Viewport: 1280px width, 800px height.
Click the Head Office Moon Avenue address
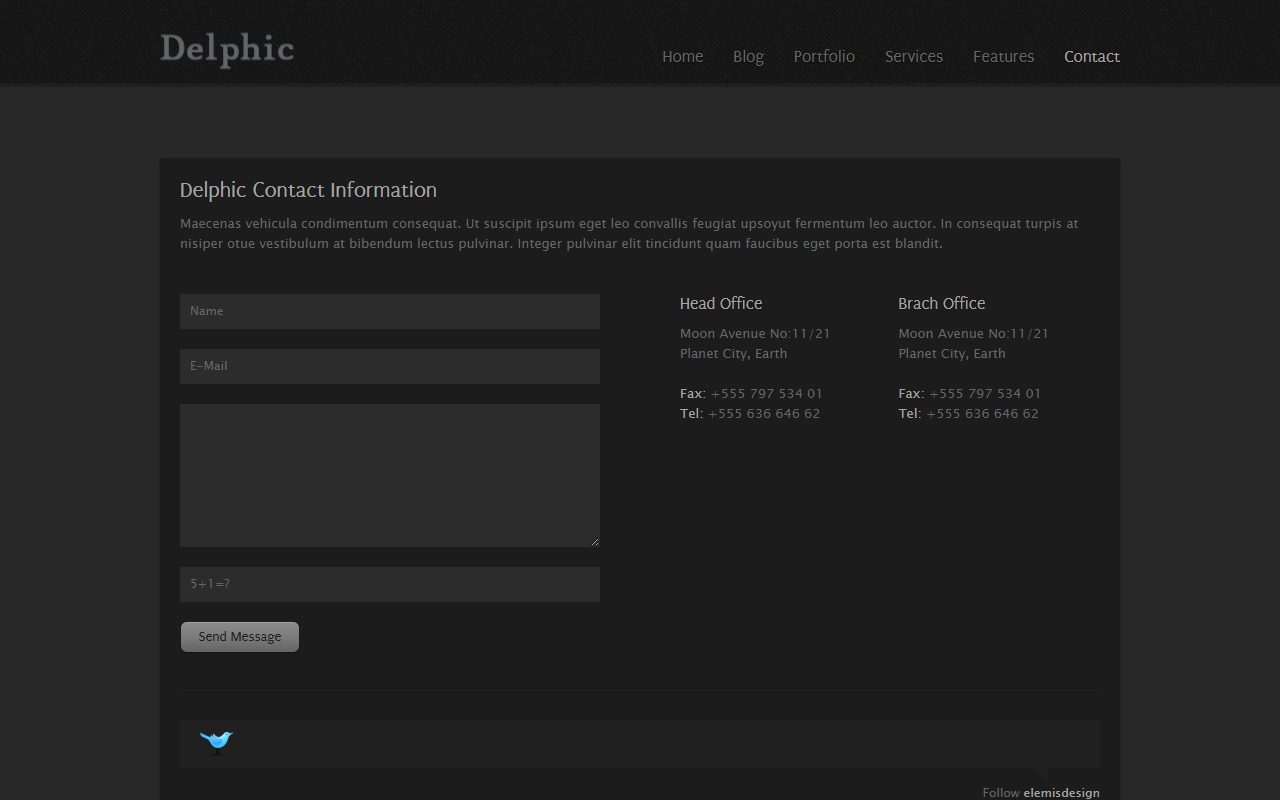[x=755, y=334]
